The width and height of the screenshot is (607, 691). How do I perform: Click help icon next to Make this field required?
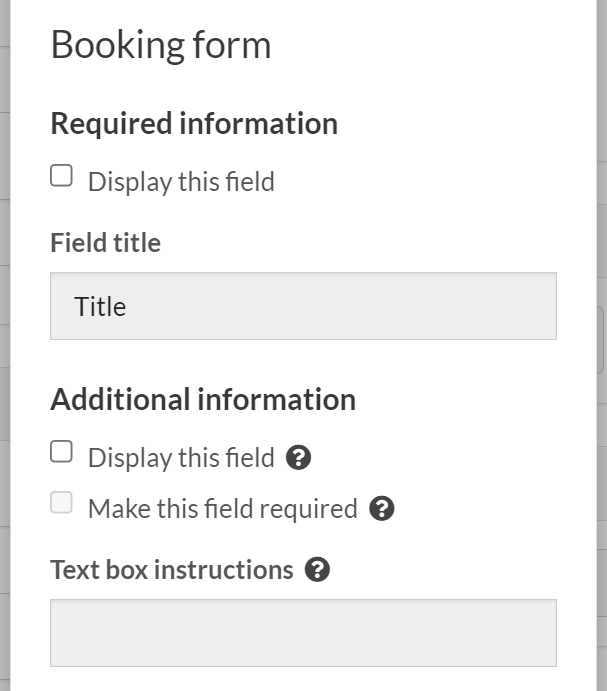[382, 509]
